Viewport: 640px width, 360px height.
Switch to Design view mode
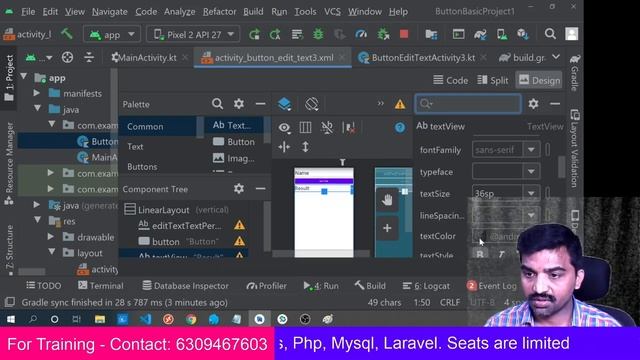[539, 80]
